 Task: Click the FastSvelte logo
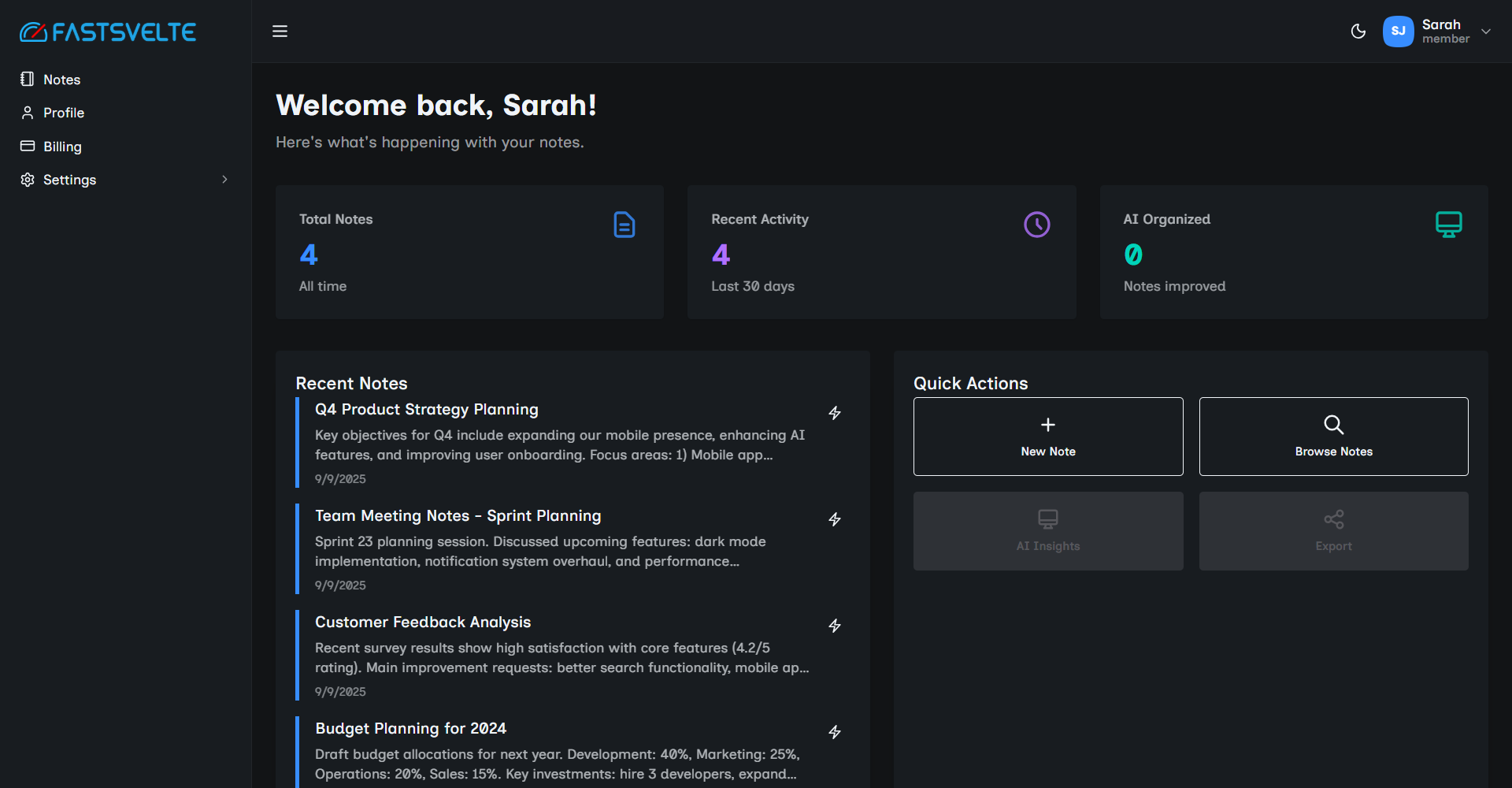(x=108, y=32)
